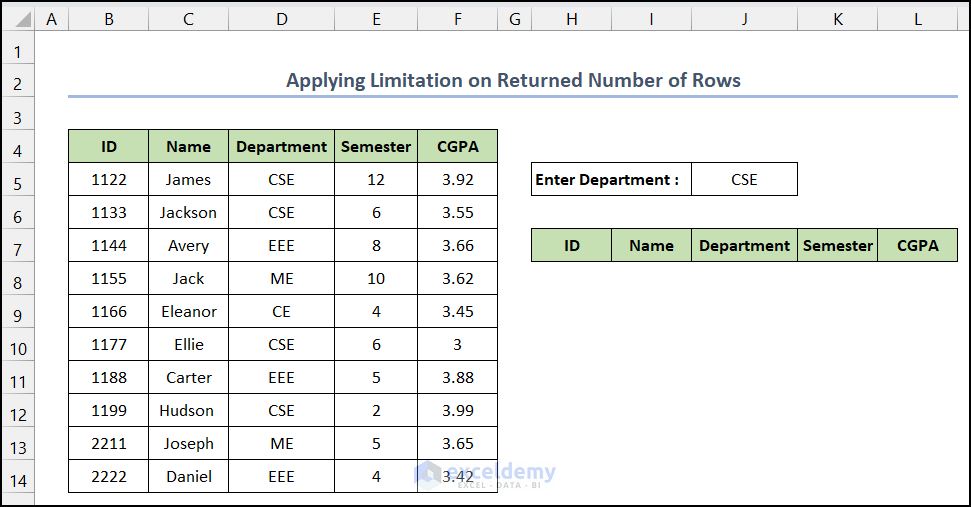Viewport: 971px width, 507px height.
Task: Click the 'Enter Department :' label cell
Action: pyautogui.click(x=610, y=180)
